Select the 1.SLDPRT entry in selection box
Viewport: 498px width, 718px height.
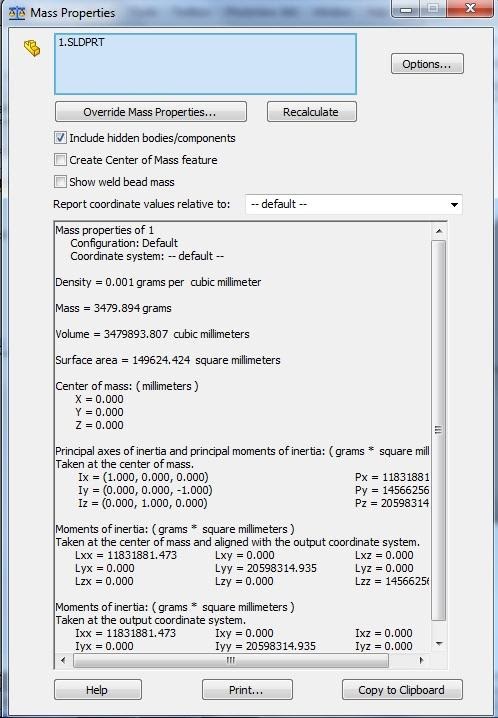click(81, 43)
